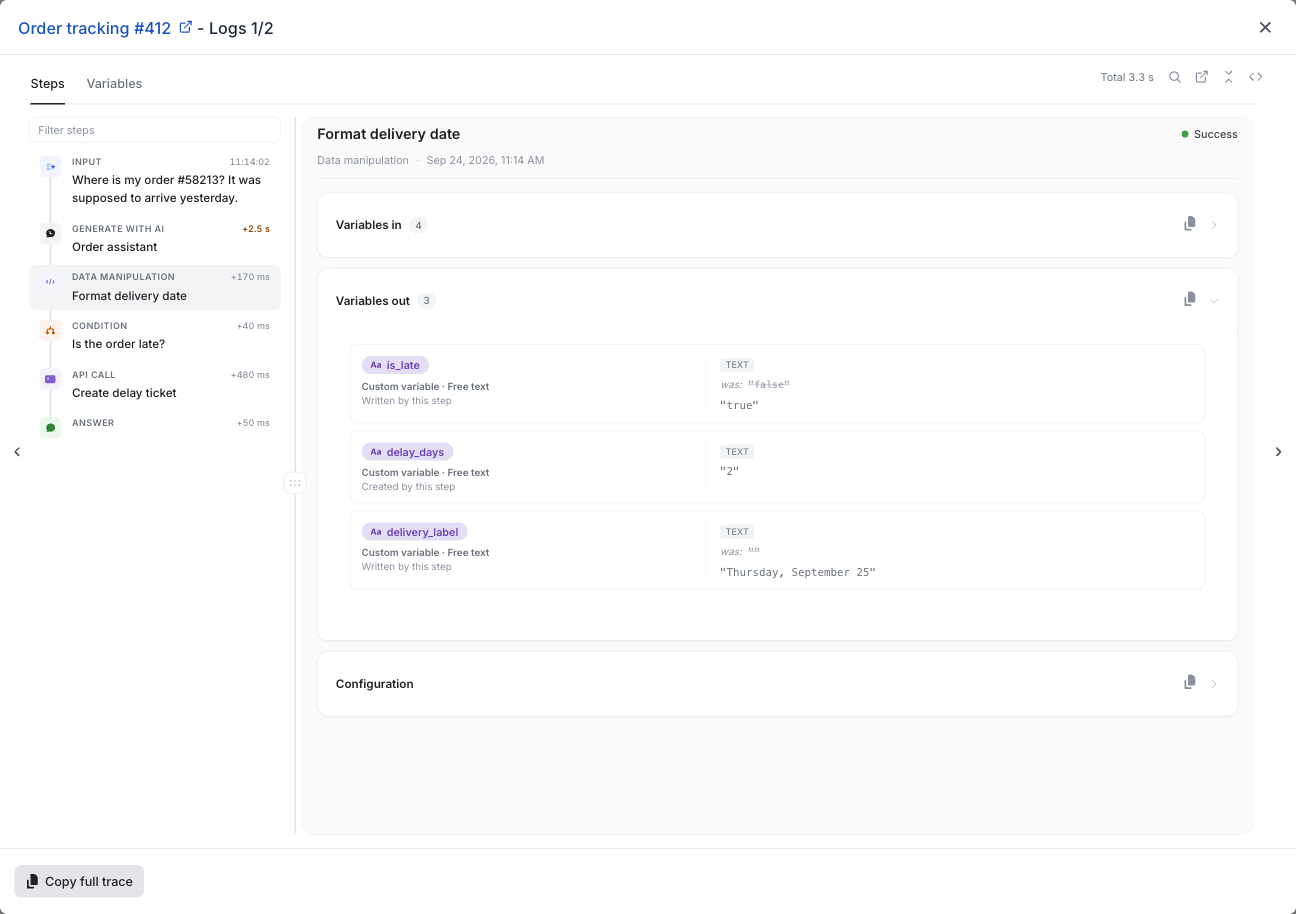This screenshot has width=1296, height=914.
Task: Copy Variables in section contents
Action: pyautogui.click(x=1189, y=224)
